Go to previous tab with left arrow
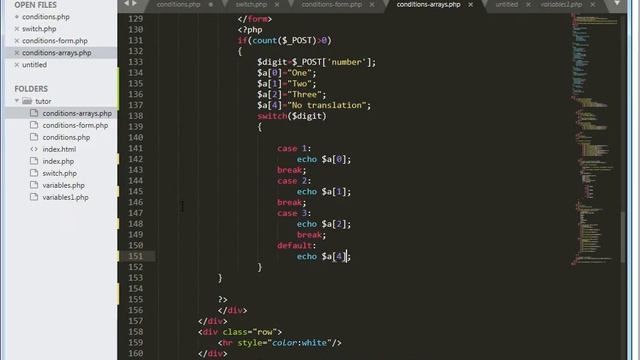The width and height of the screenshot is (640, 360). point(126,4)
